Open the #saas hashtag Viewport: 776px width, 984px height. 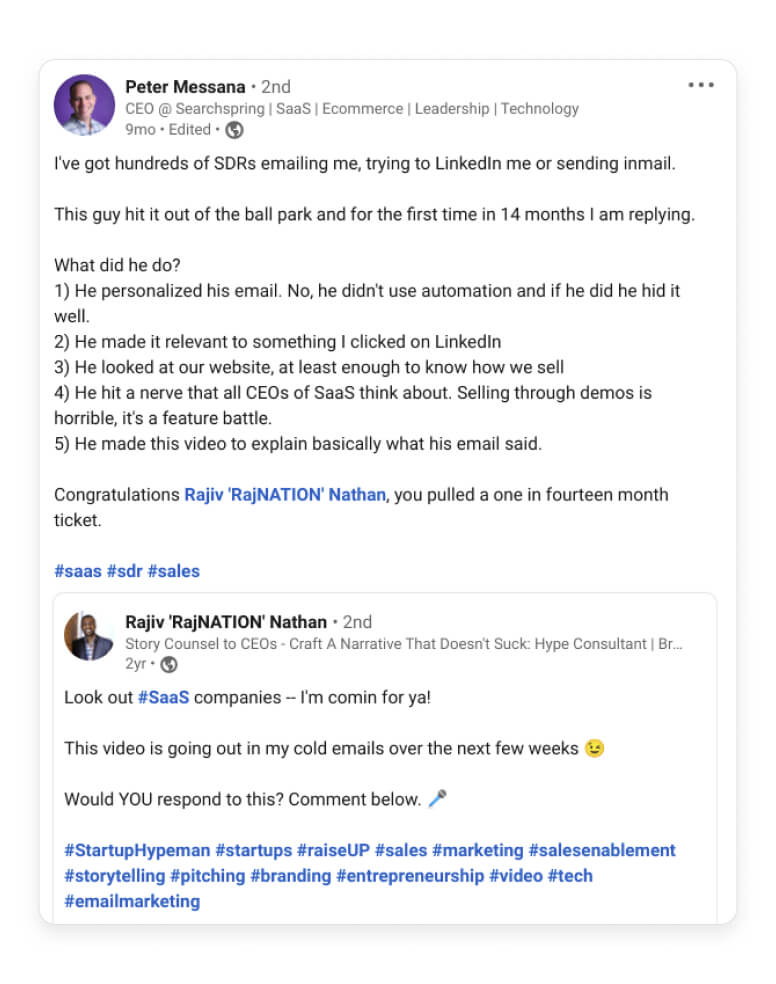point(78,570)
